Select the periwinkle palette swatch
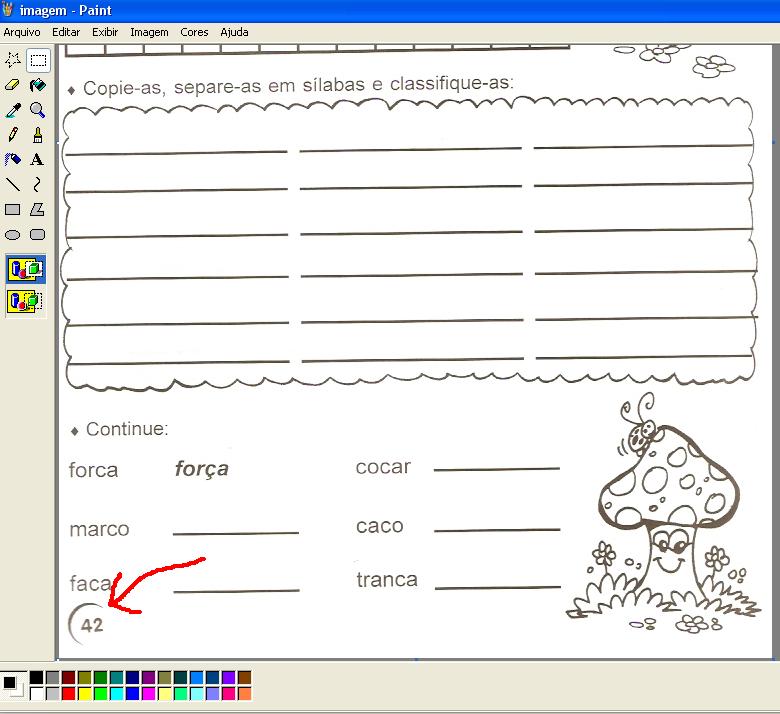The image size is (780, 714). click(x=212, y=693)
